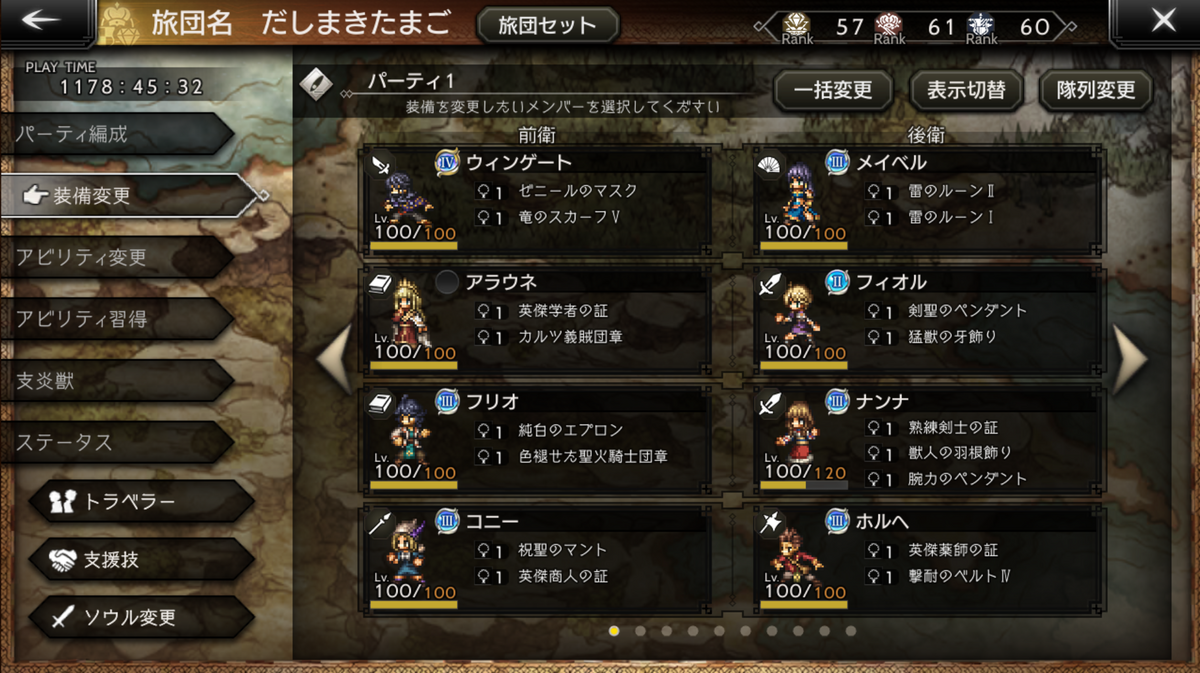Show previous party with left arrow

[334, 358]
